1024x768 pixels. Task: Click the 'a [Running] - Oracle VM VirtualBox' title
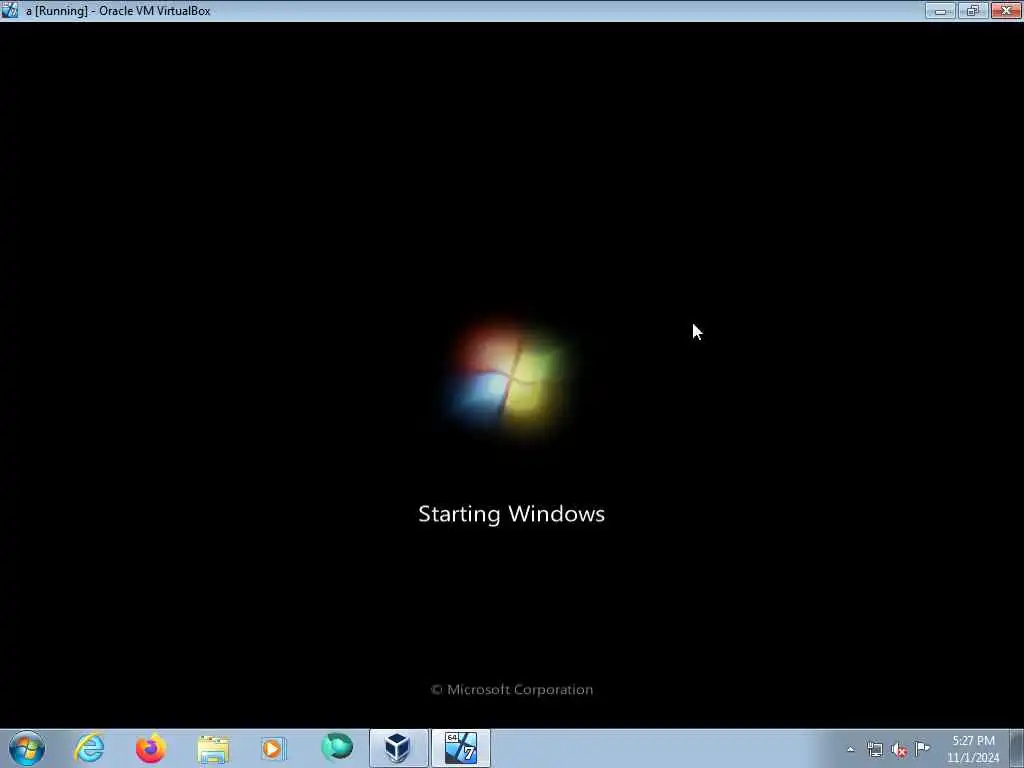coord(118,10)
